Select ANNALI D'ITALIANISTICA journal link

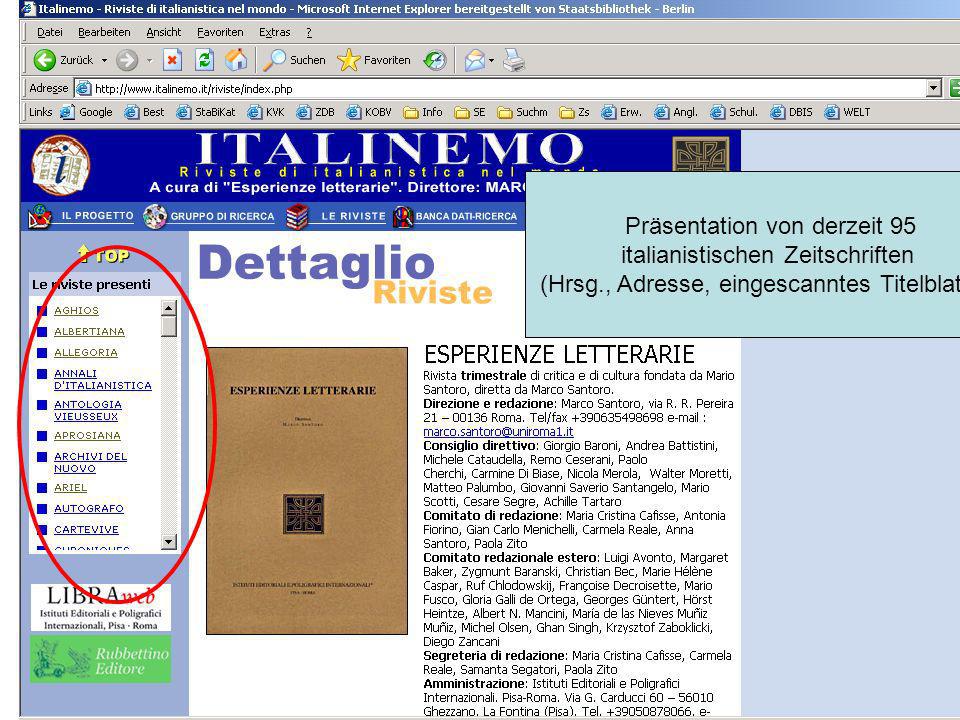pyautogui.click(x=103, y=380)
